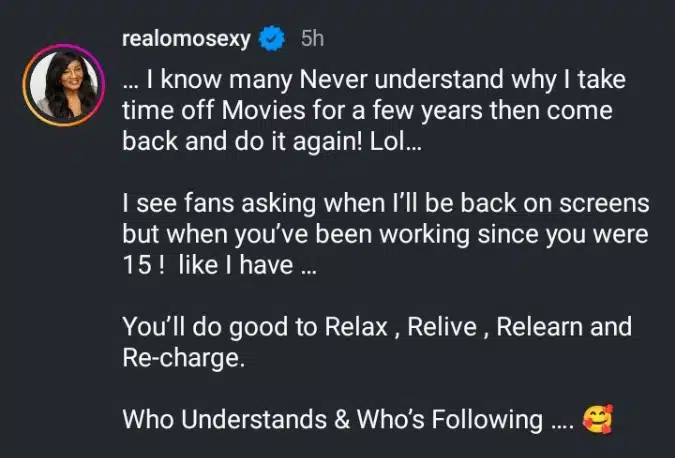Open the realomosexy username link

click(x=187, y=41)
